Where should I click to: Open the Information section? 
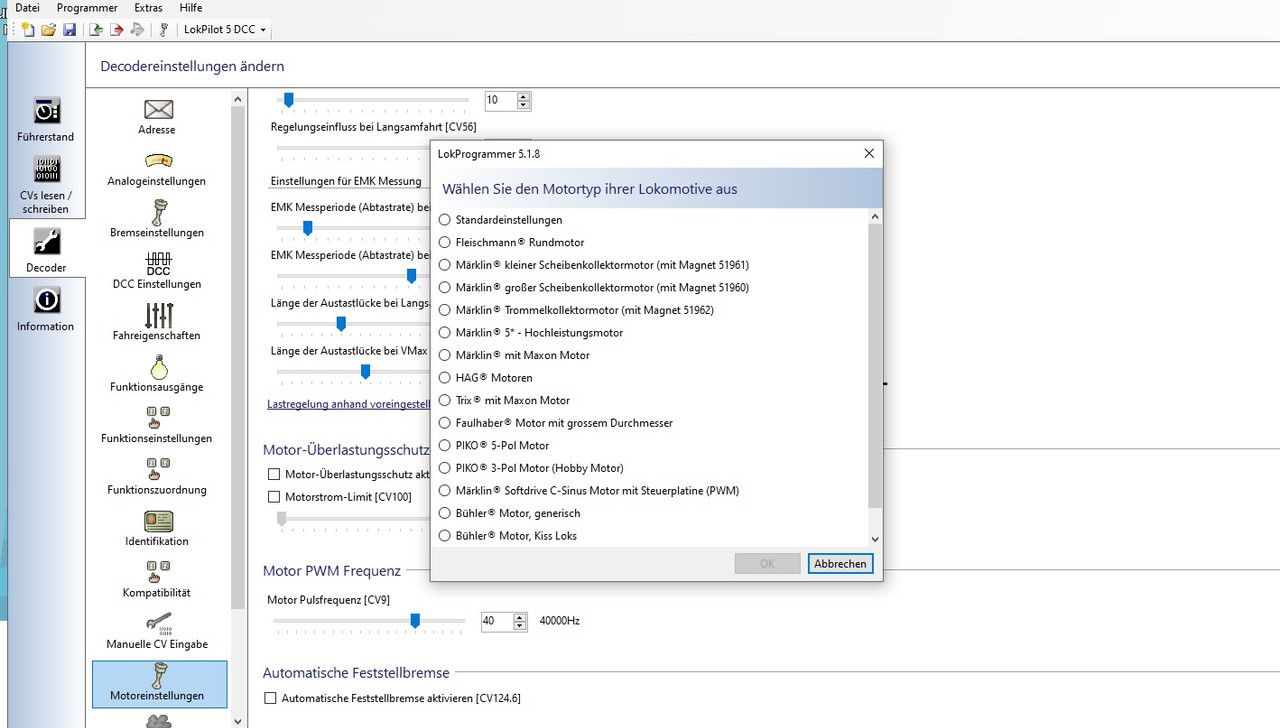(45, 310)
